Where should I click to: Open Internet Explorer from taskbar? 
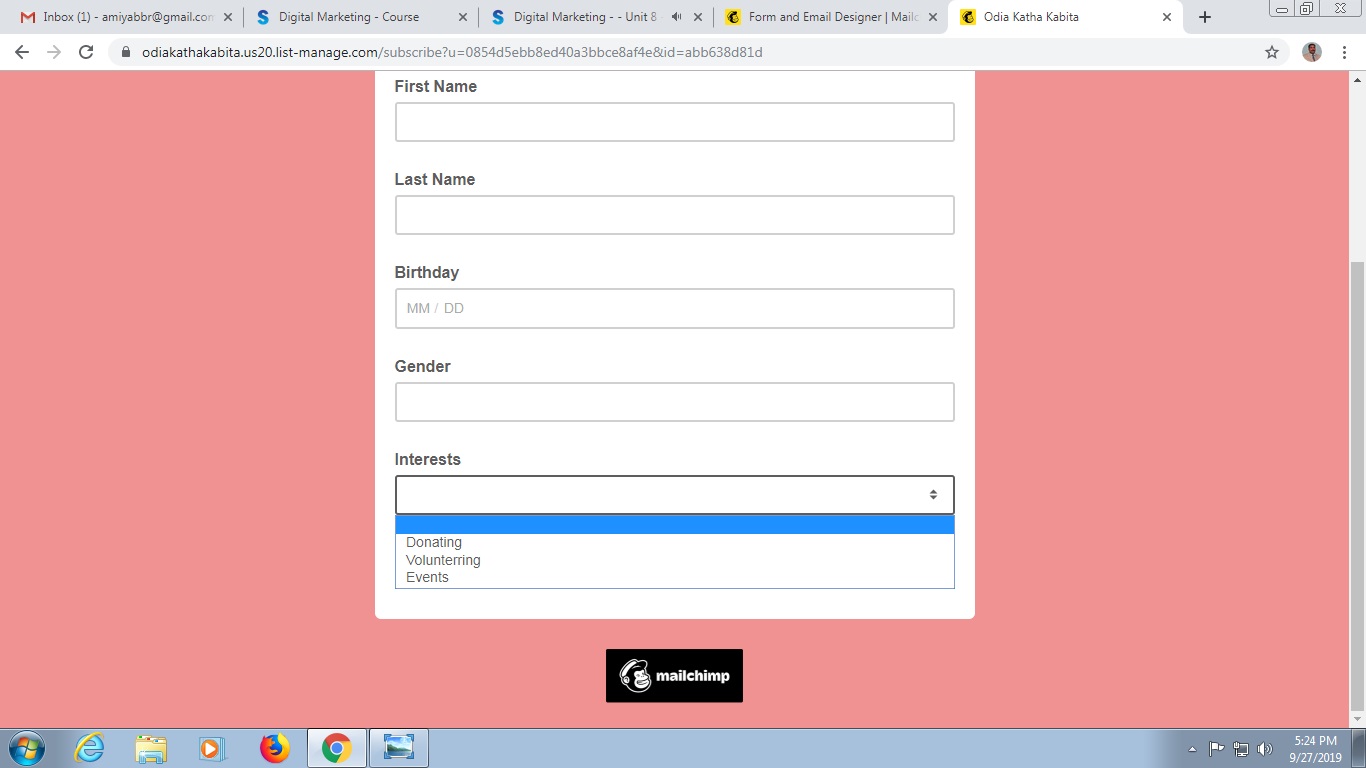coord(90,748)
